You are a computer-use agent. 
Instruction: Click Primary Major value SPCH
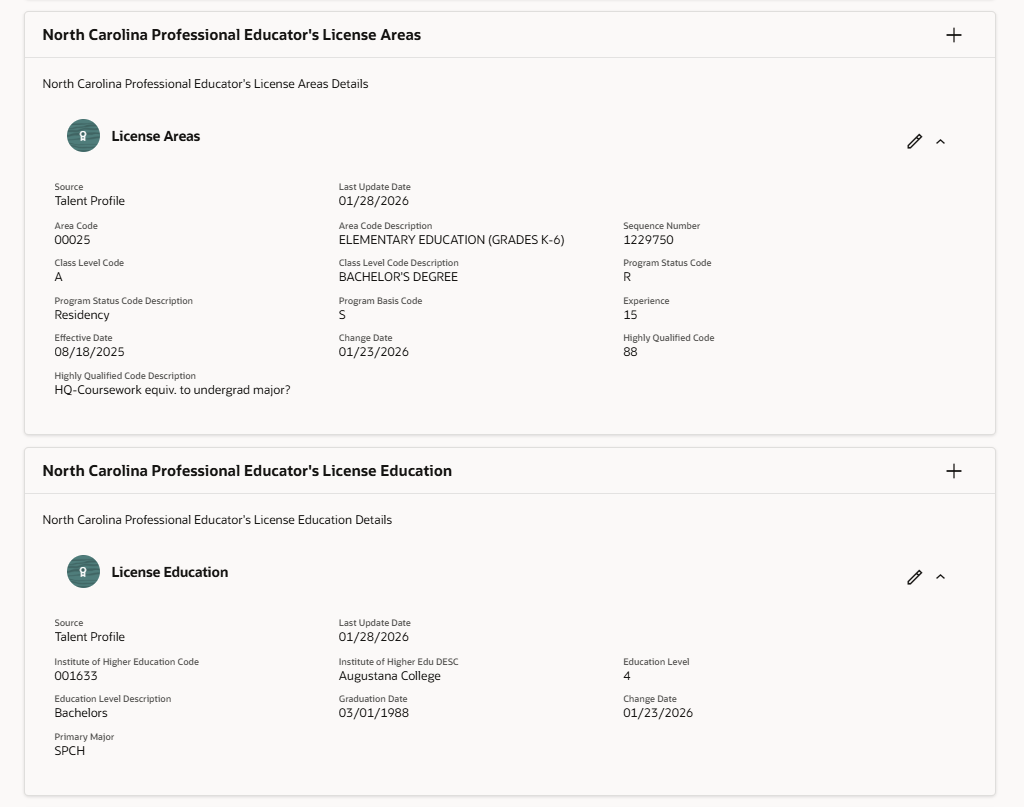point(69,751)
